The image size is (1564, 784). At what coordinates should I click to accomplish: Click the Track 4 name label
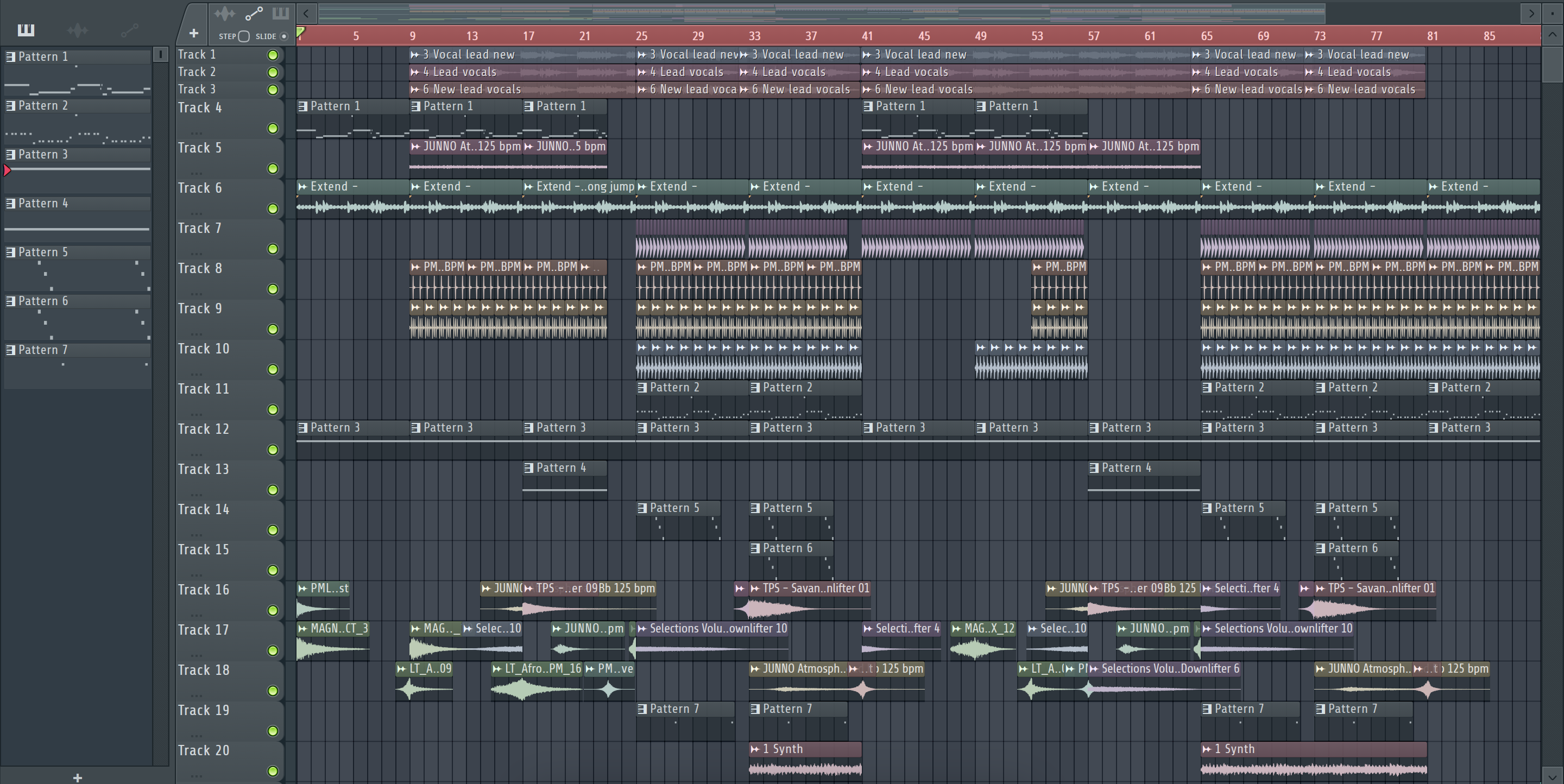pos(200,108)
